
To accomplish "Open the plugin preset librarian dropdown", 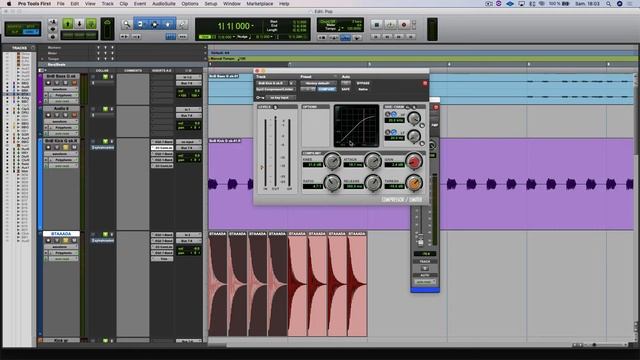I will coord(318,83).
